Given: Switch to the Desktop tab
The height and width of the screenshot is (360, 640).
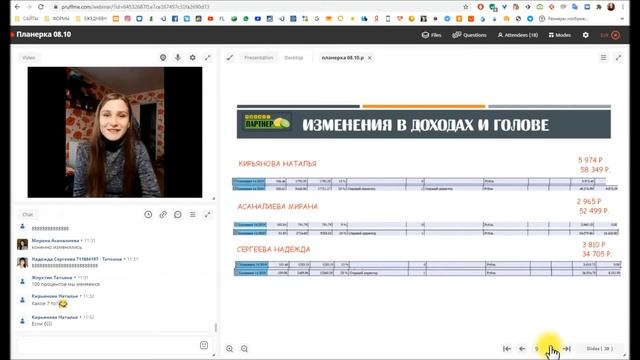Looking at the screenshot, I should pyautogui.click(x=294, y=58).
